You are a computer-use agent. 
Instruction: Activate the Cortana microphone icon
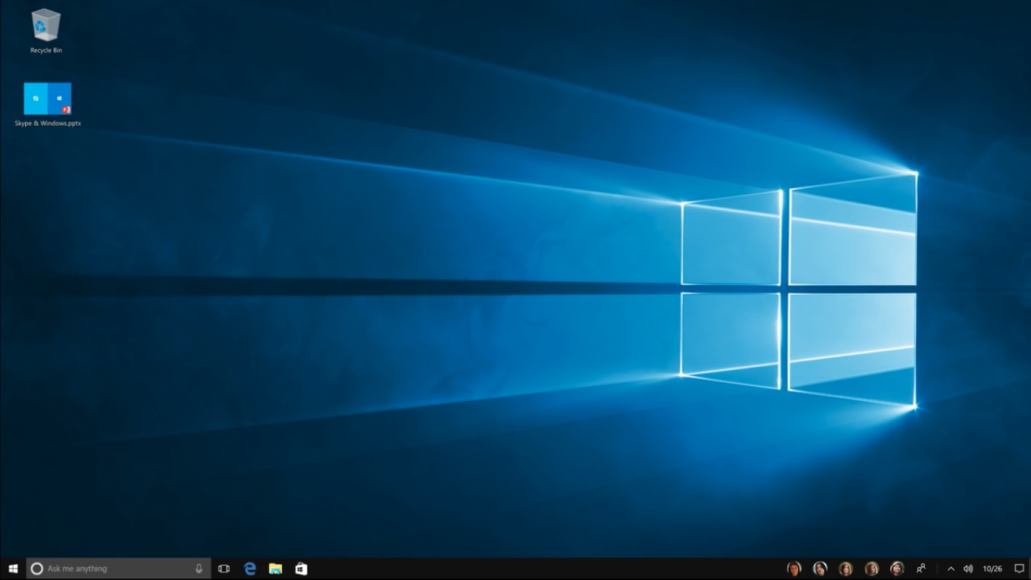199,569
